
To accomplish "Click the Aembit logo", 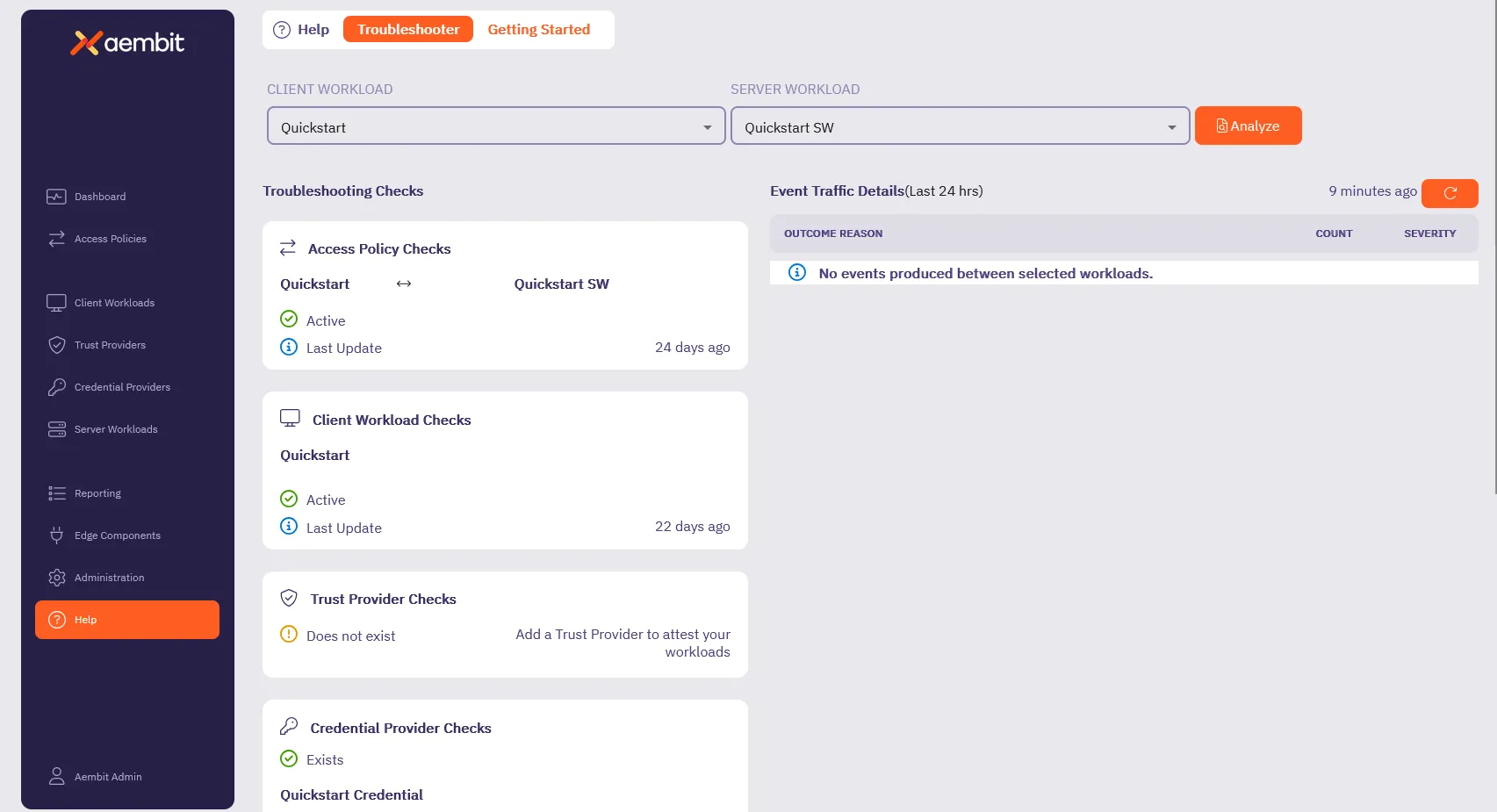I will pos(127,42).
